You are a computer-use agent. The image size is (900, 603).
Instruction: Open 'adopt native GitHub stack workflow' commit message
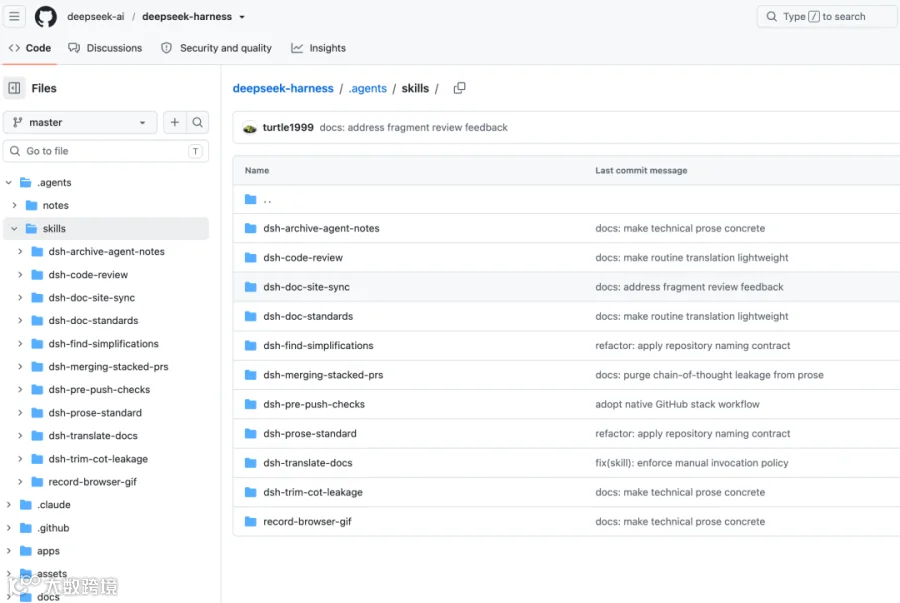tap(677, 404)
